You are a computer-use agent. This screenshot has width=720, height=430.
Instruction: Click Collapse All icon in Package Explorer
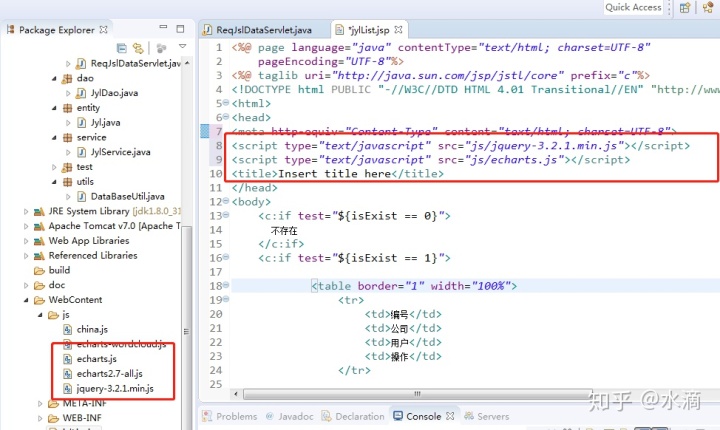(122, 48)
